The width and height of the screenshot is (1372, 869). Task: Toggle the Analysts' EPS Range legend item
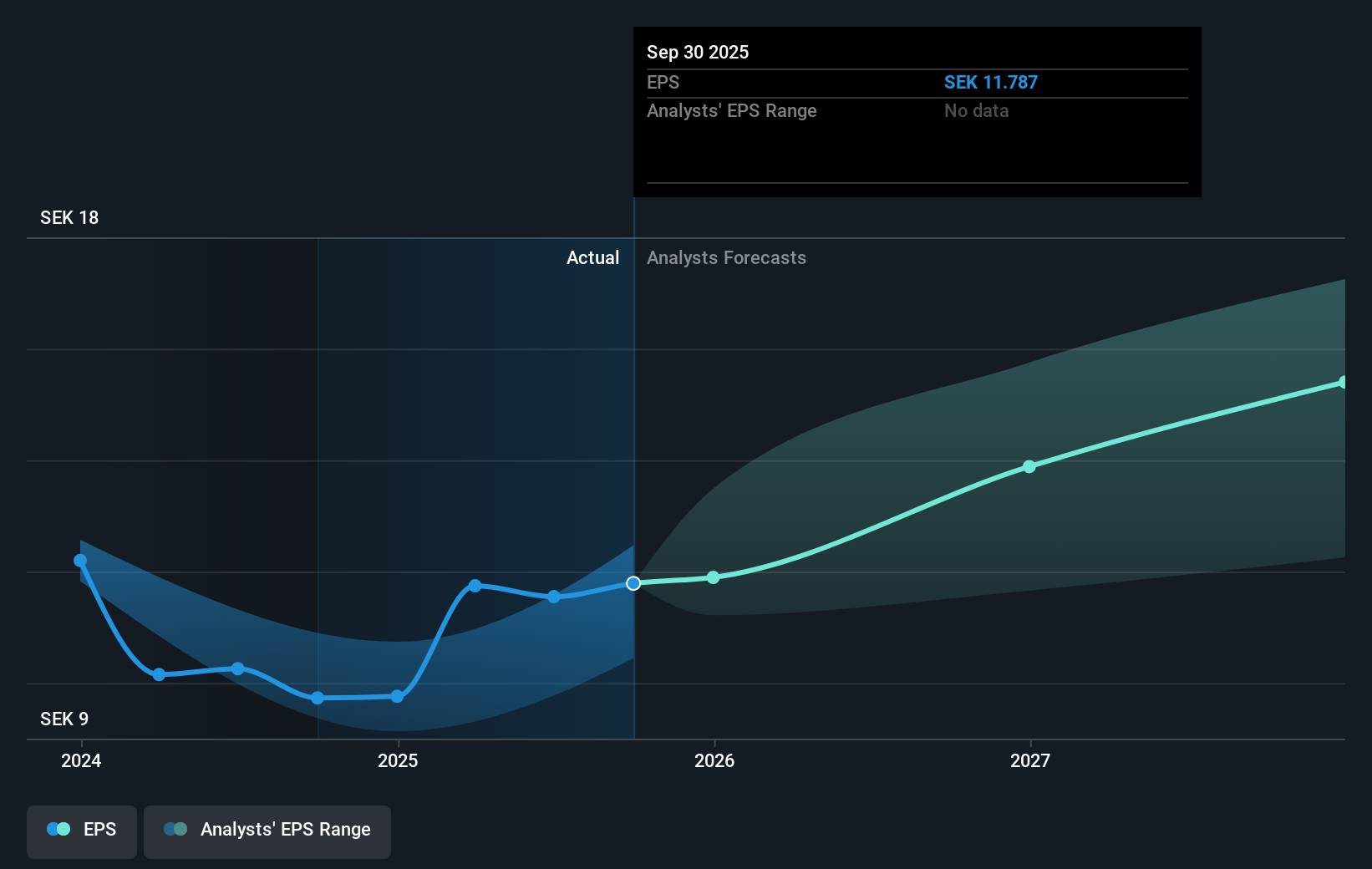(267, 831)
